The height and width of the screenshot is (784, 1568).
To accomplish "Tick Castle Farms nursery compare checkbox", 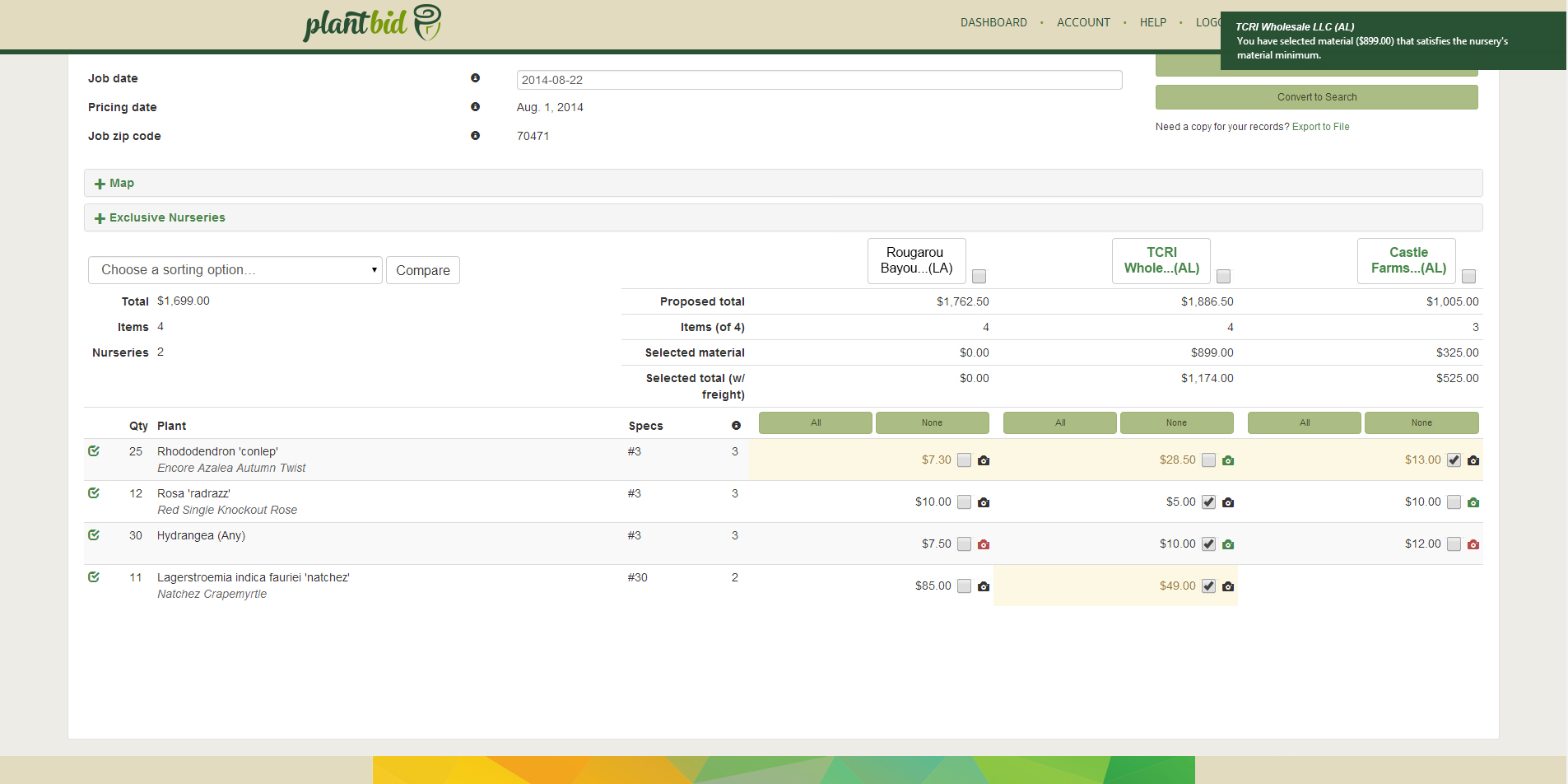I will point(1468,276).
